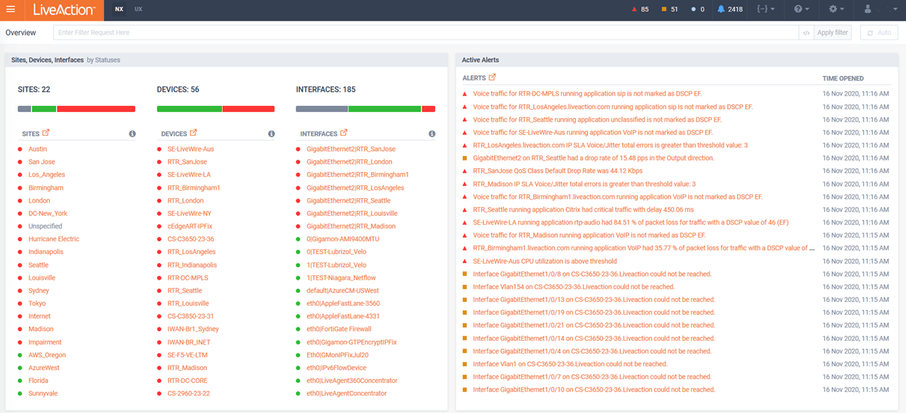This screenshot has width=906, height=413.
Task: Click the LiveAction logo
Action: tap(63, 10)
